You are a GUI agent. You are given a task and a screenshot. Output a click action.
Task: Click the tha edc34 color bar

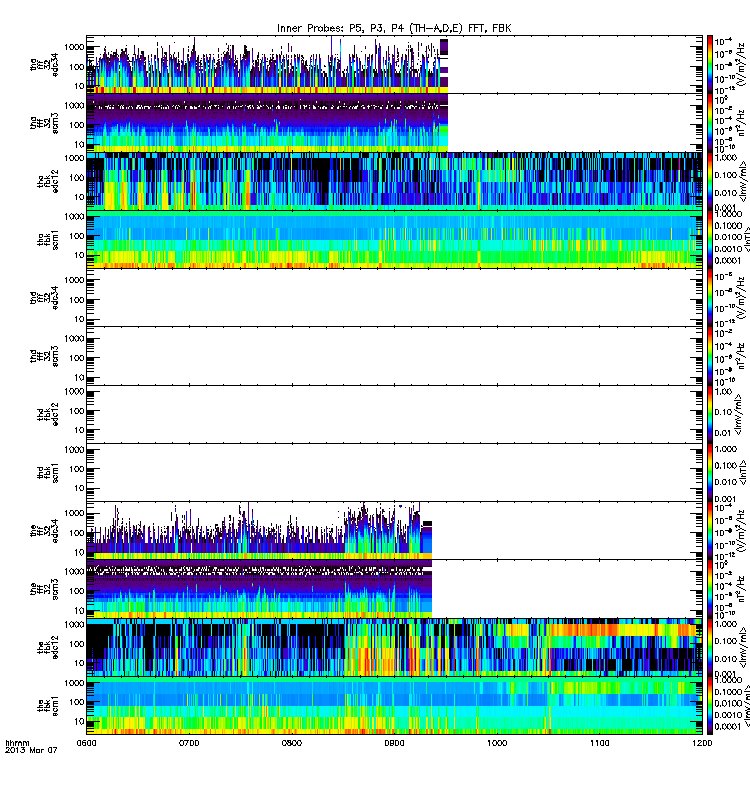tap(710, 64)
